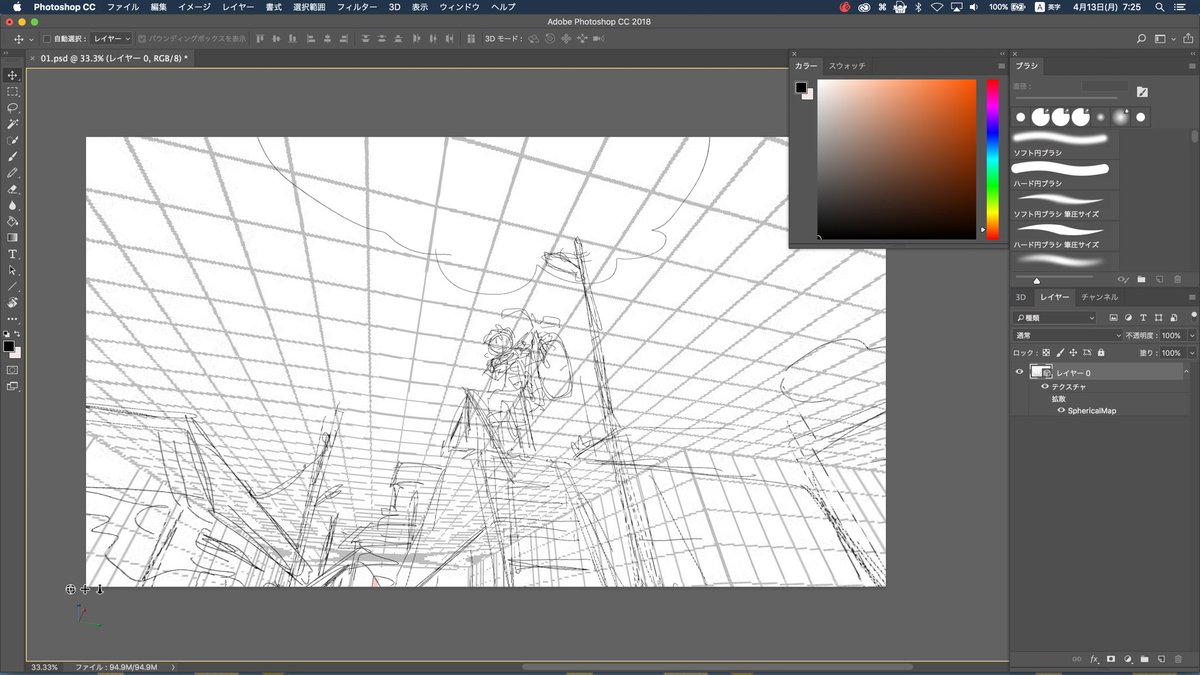Viewport: 1200px width, 675px height.
Task: Toggle visibility of SphericalMap texture
Action: point(1061,410)
